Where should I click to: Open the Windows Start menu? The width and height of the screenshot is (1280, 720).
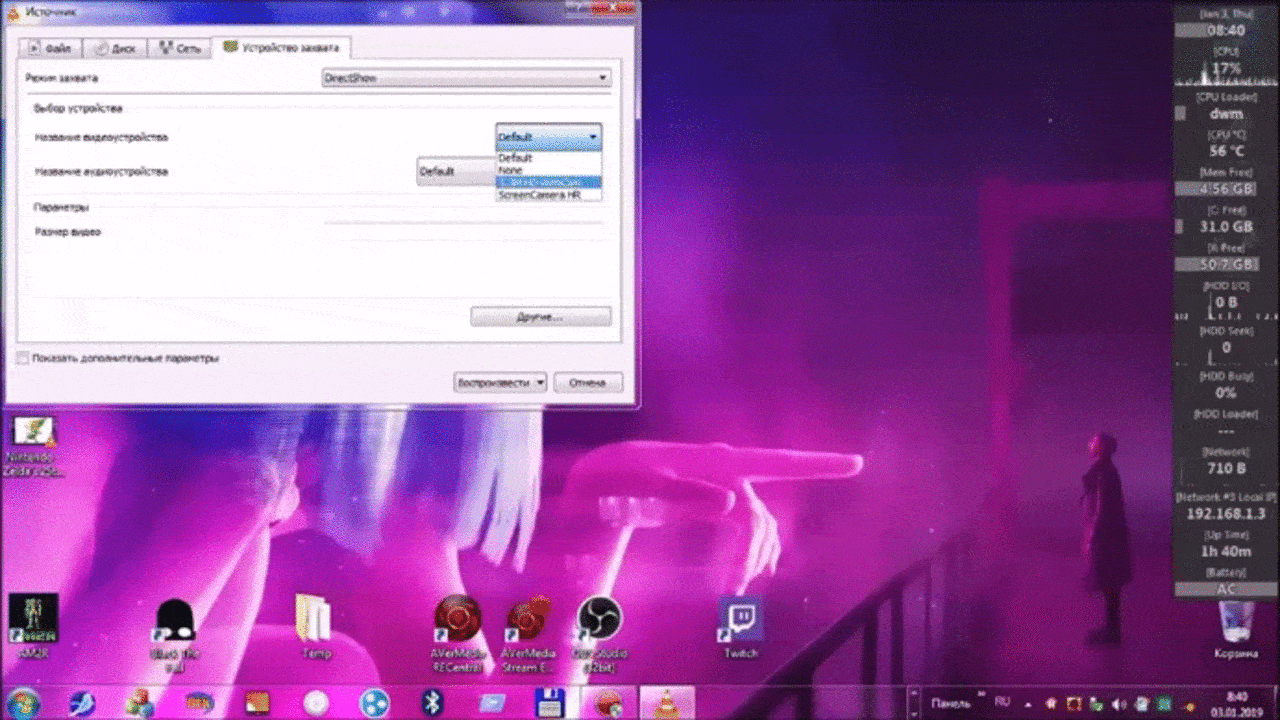click(24, 702)
